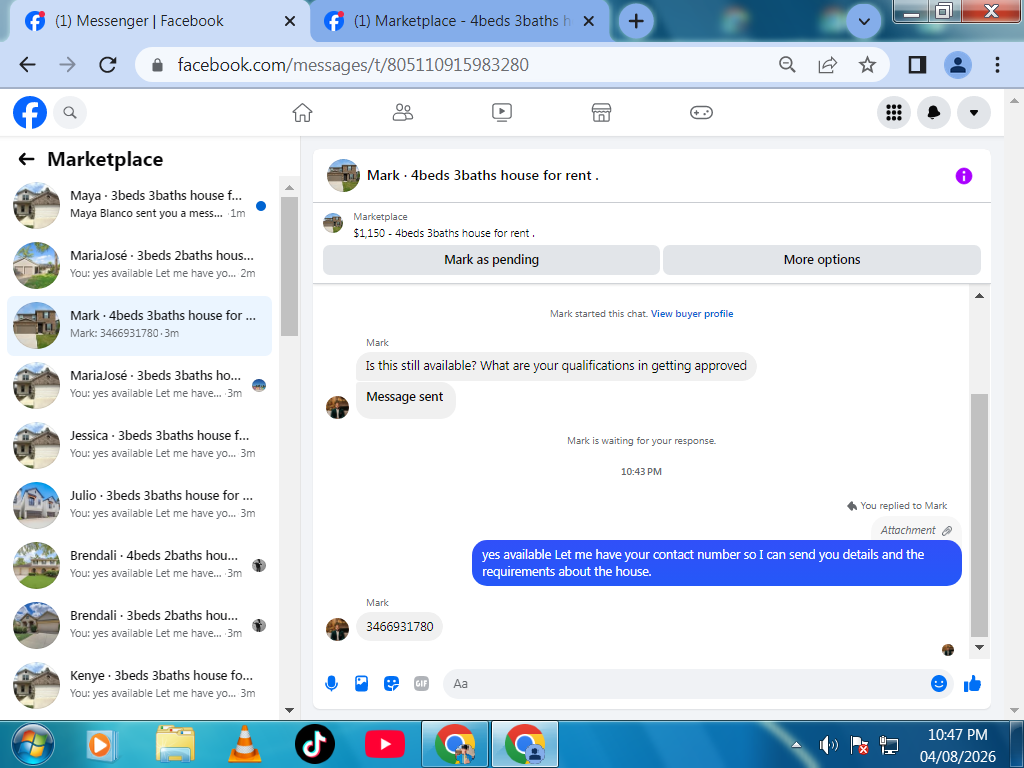Close the Messenger browser tab
Image resolution: width=1024 pixels, height=768 pixels.
[290, 22]
